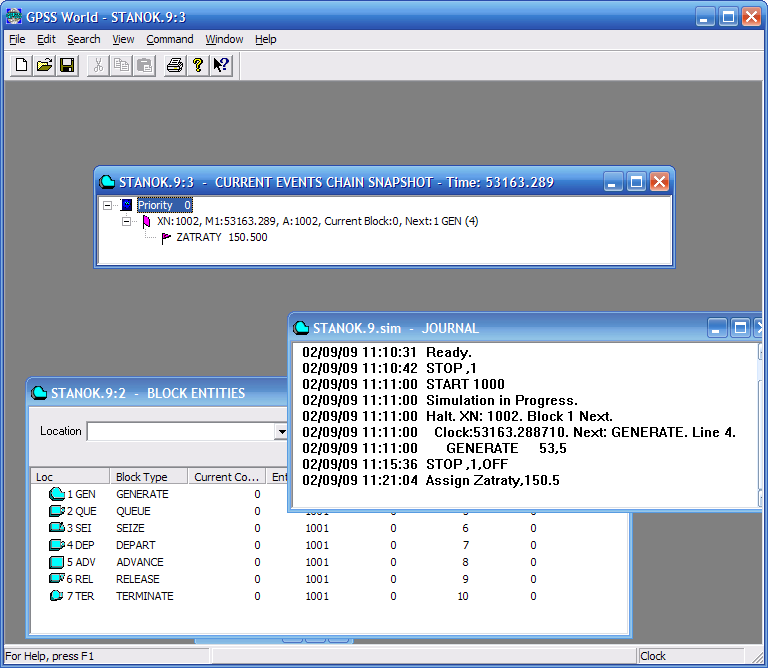Click the Paste toolbar icon
The width and height of the screenshot is (768, 668).
pos(144,65)
